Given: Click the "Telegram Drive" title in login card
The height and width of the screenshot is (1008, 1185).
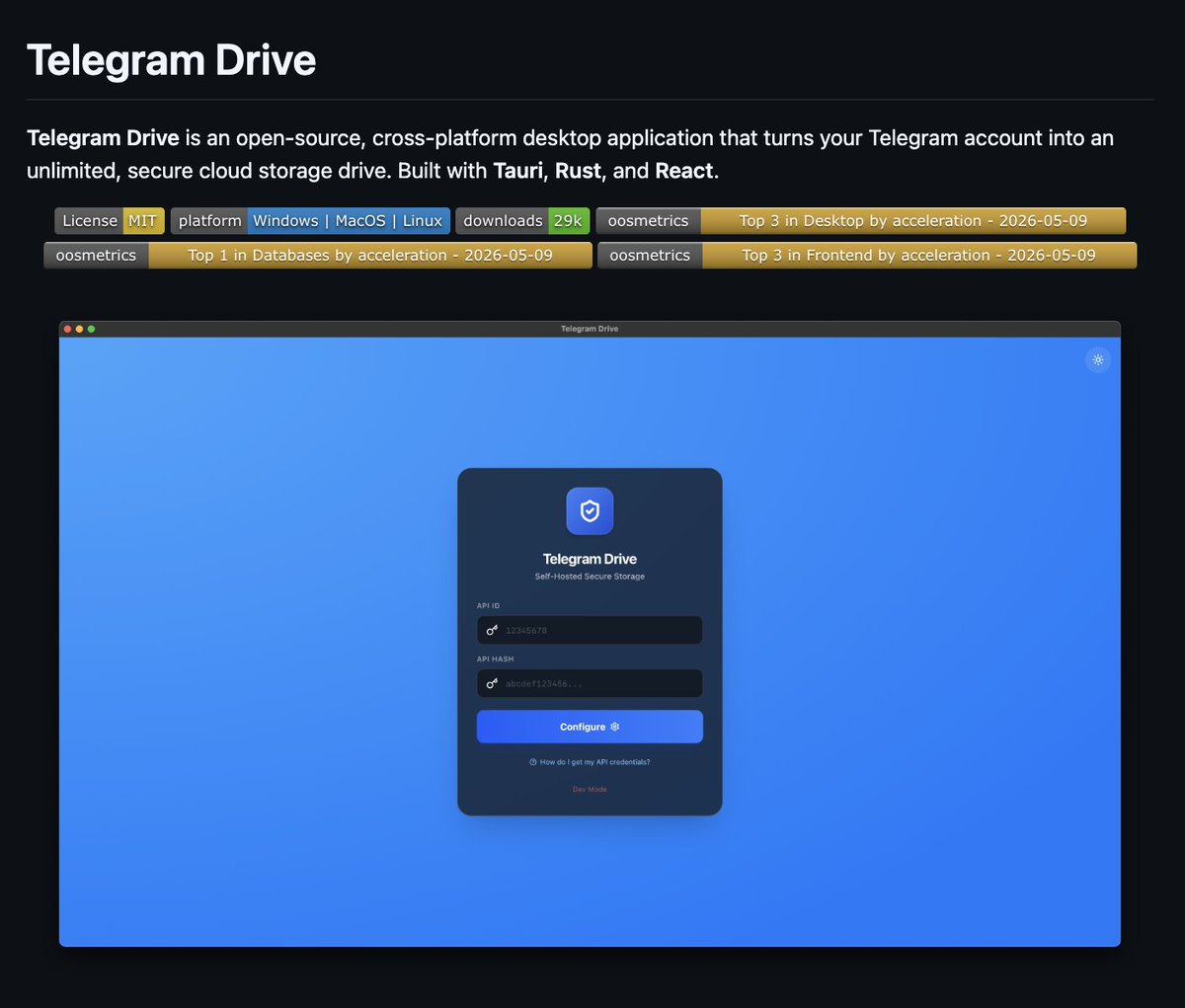Looking at the screenshot, I should pyautogui.click(x=590, y=559).
